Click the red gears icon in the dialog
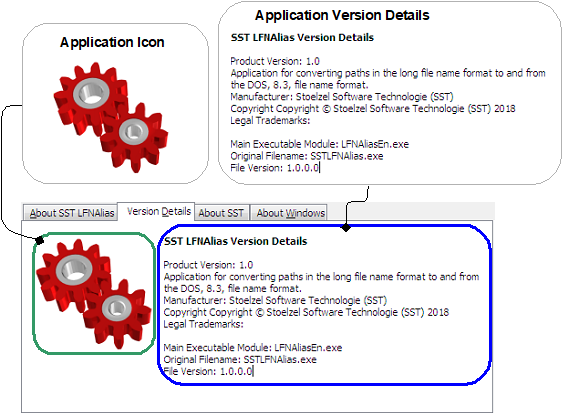This screenshot has width=563, height=414. [93, 293]
